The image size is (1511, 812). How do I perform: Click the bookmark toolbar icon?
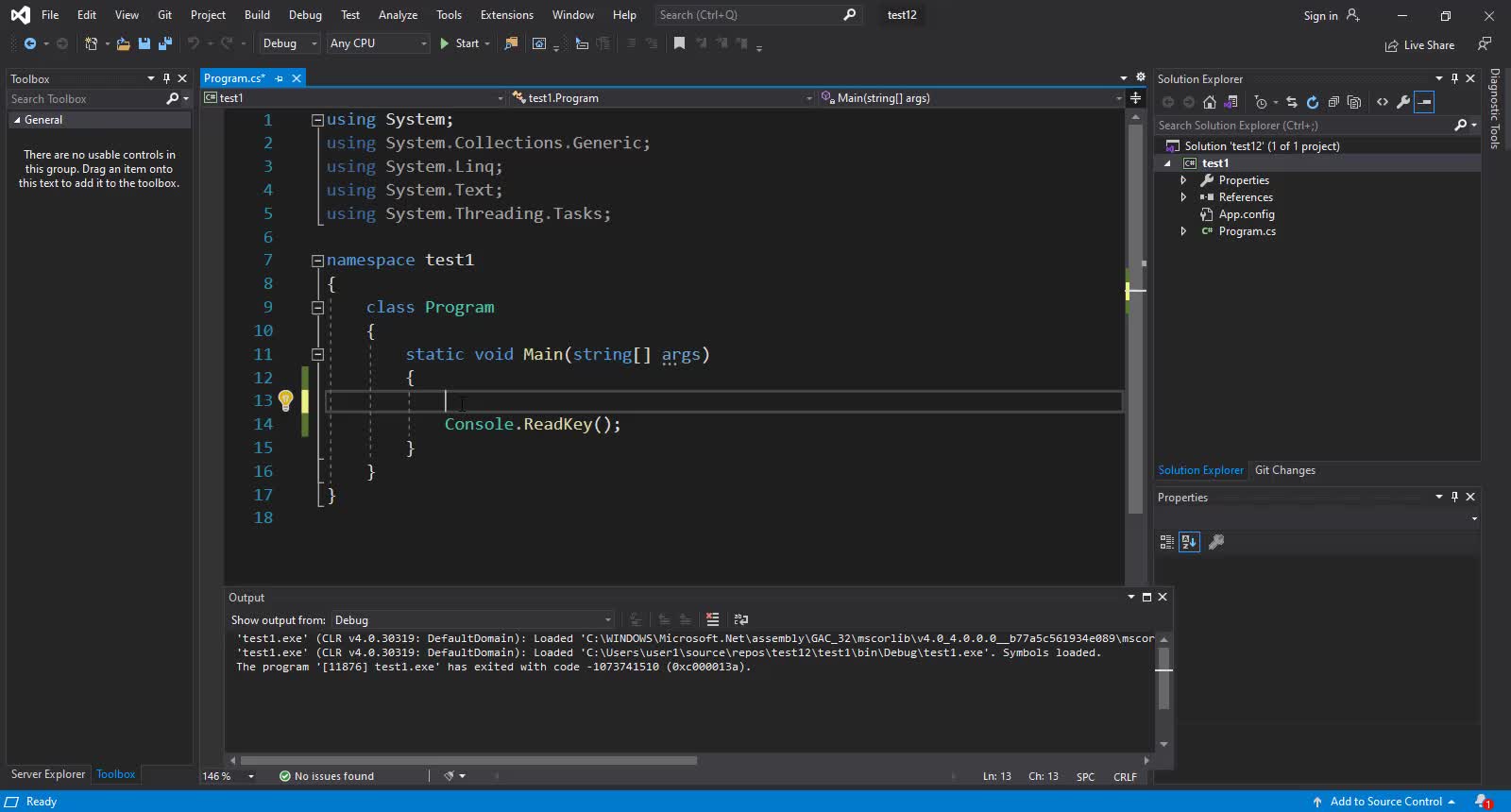pos(678,43)
